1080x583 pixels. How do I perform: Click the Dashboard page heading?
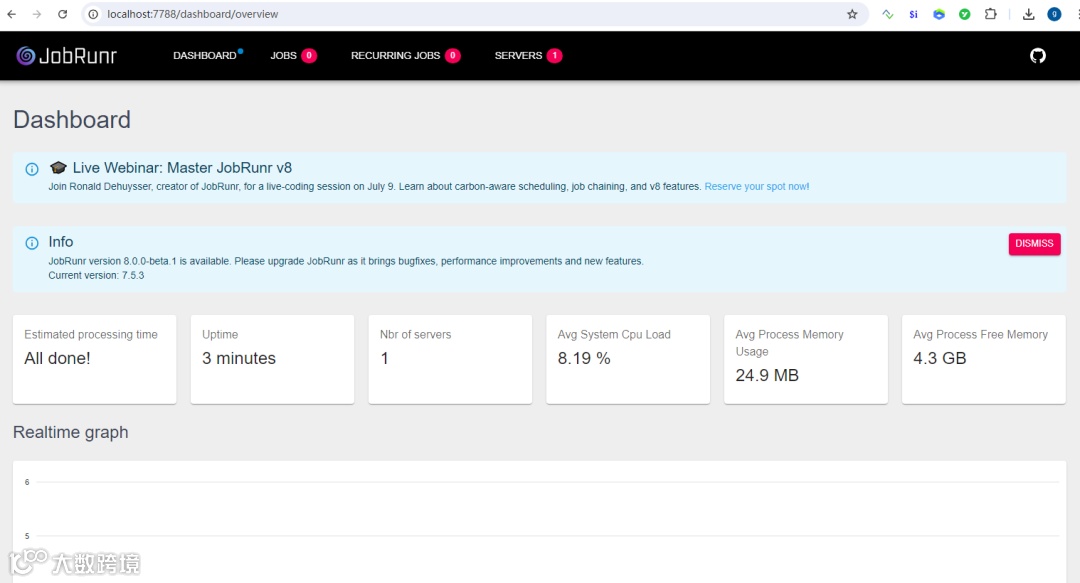[72, 119]
